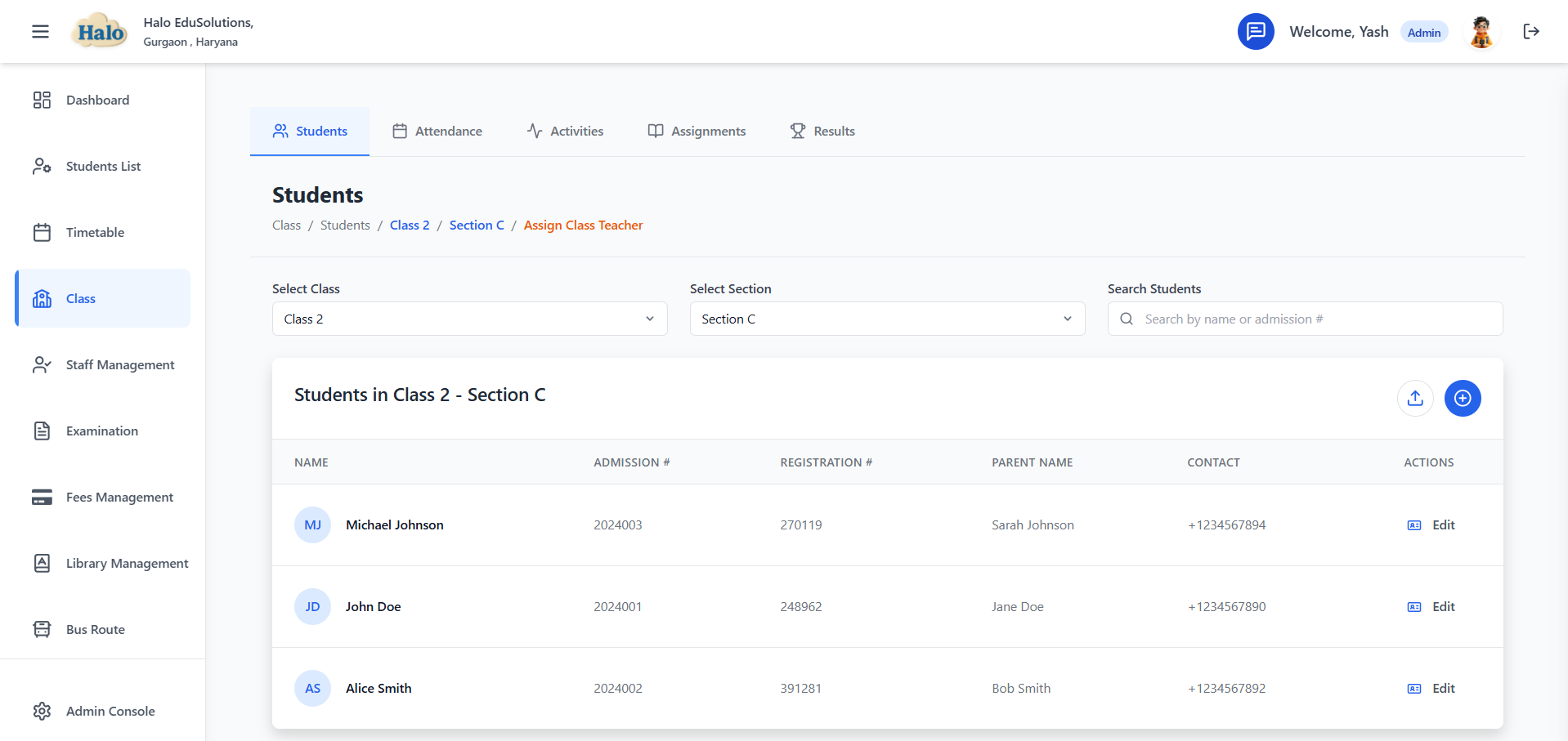Image resolution: width=1568 pixels, height=741 pixels.
Task: Open Fees Management from the sidebar
Action: (119, 497)
